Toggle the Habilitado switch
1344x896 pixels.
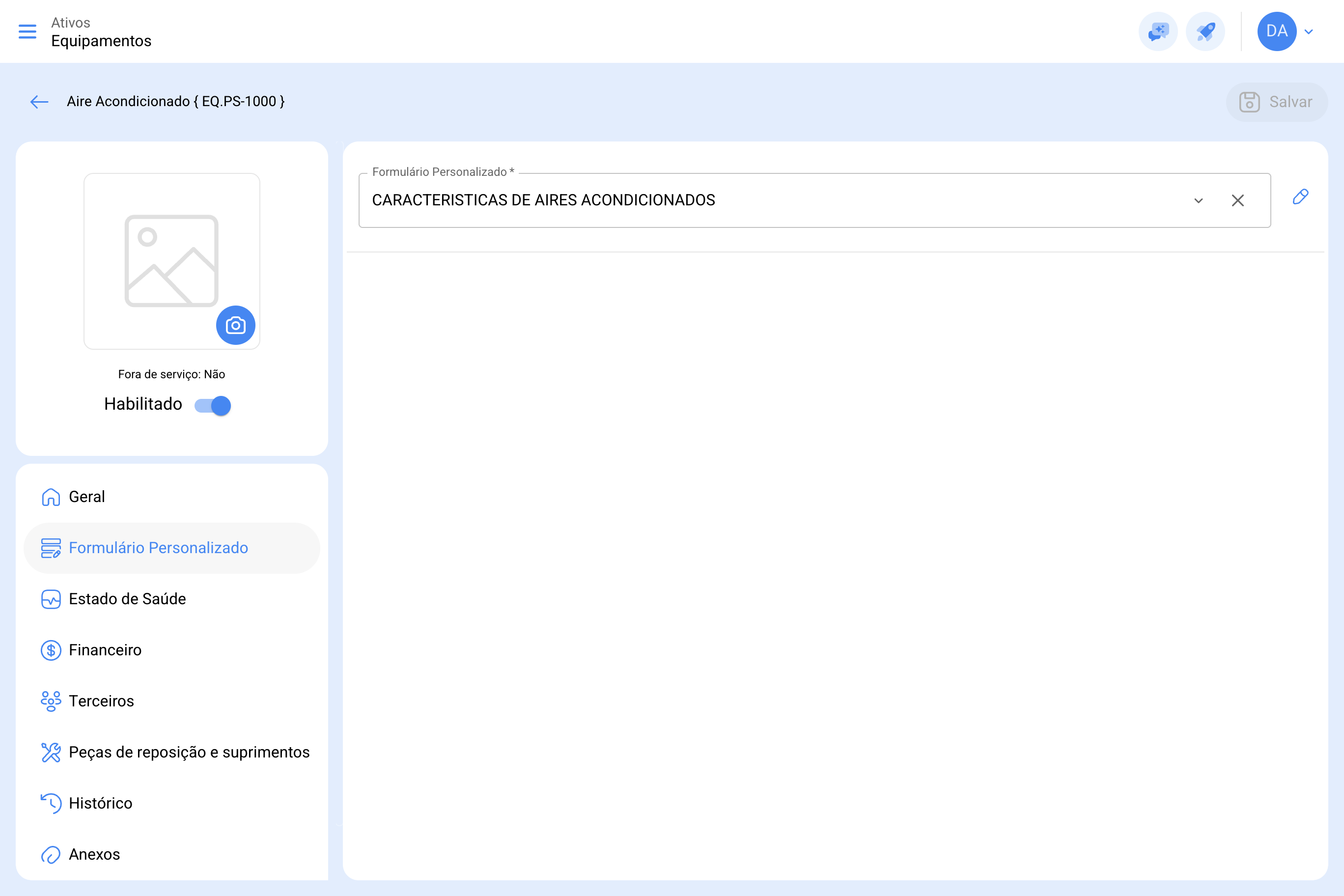pos(213,405)
